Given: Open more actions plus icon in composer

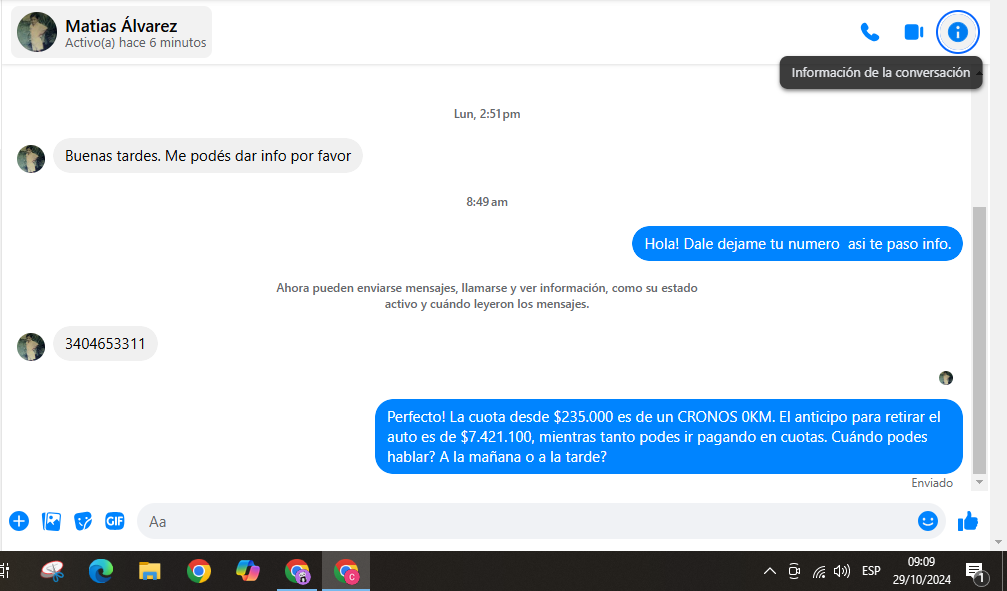Looking at the screenshot, I should (x=19, y=521).
